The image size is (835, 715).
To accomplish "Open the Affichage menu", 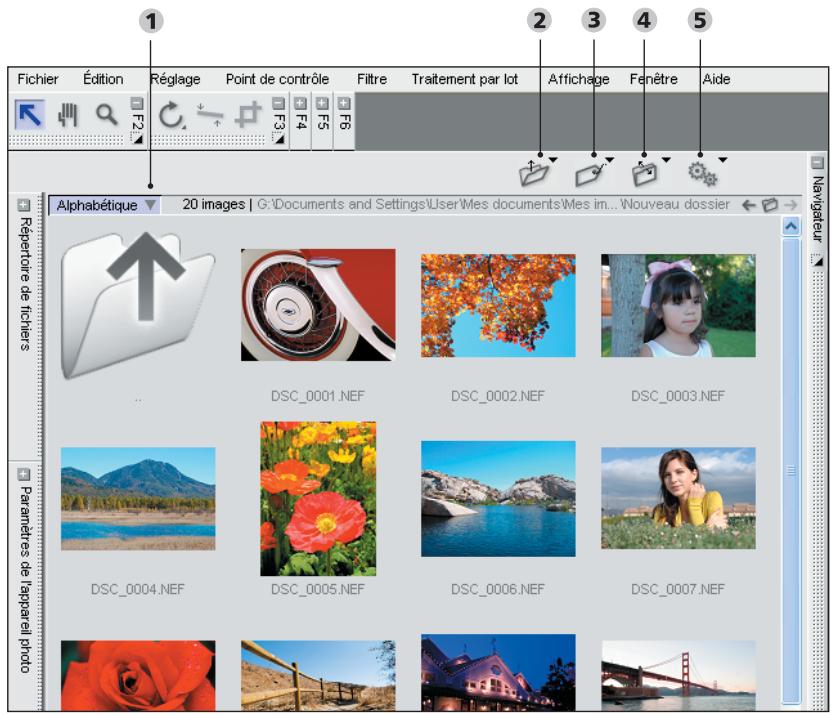I will pos(579,79).
